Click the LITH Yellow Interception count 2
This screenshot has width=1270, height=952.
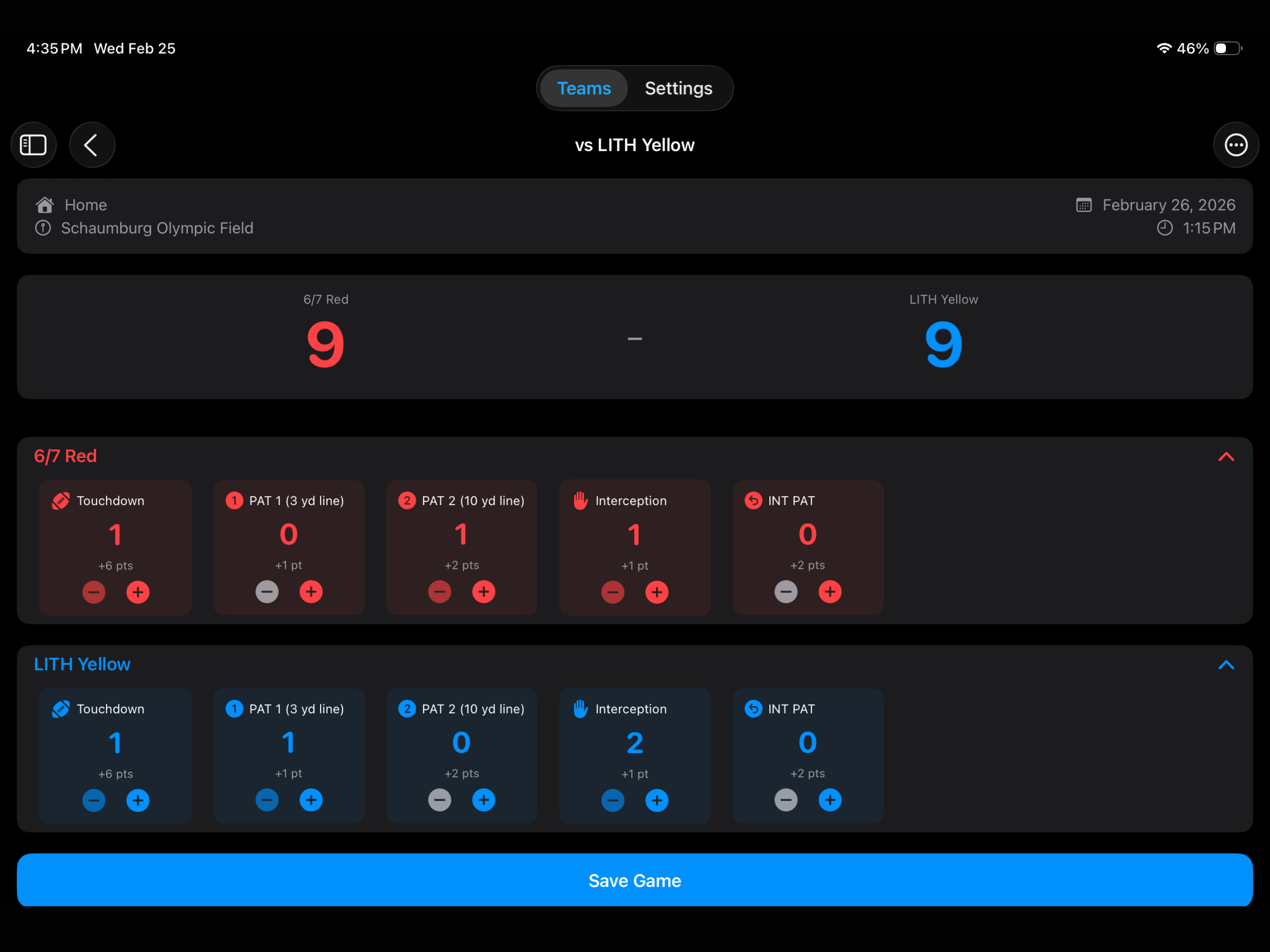pos(635,743)
